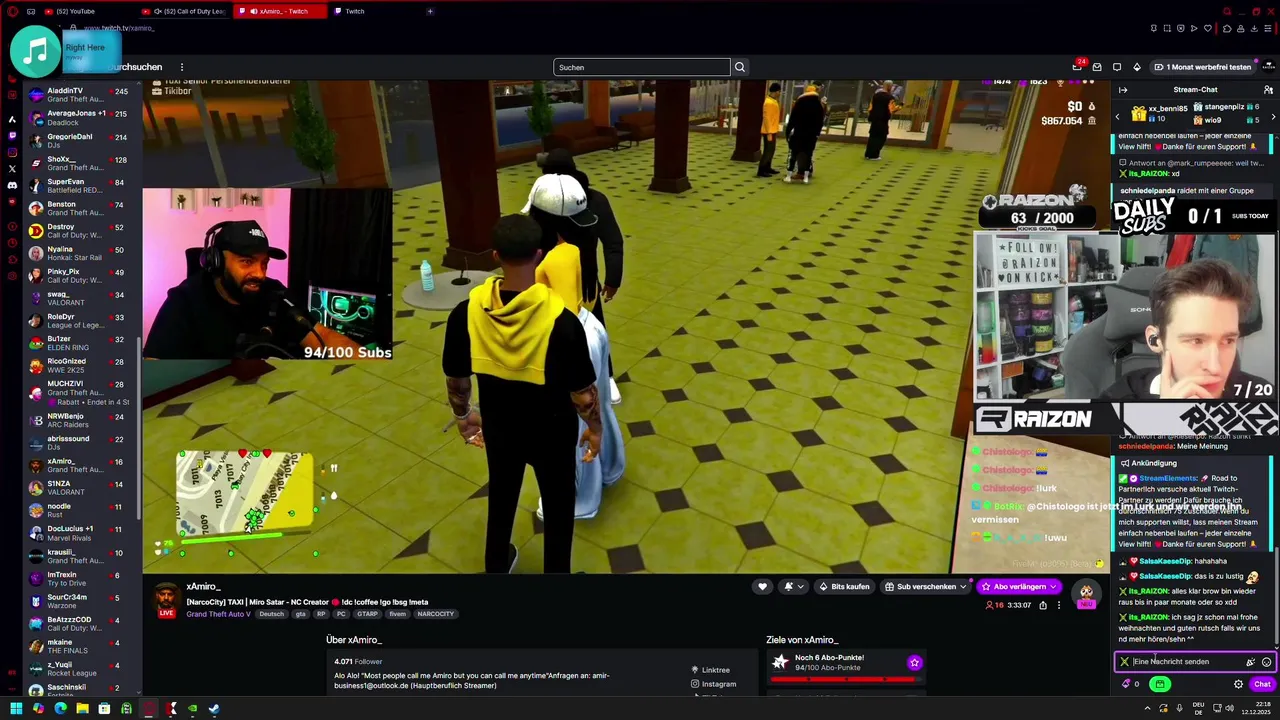Switch to the Call of Duty League tab
The height and width of the screenshot is (720, 1280).
tap(186, 11)
